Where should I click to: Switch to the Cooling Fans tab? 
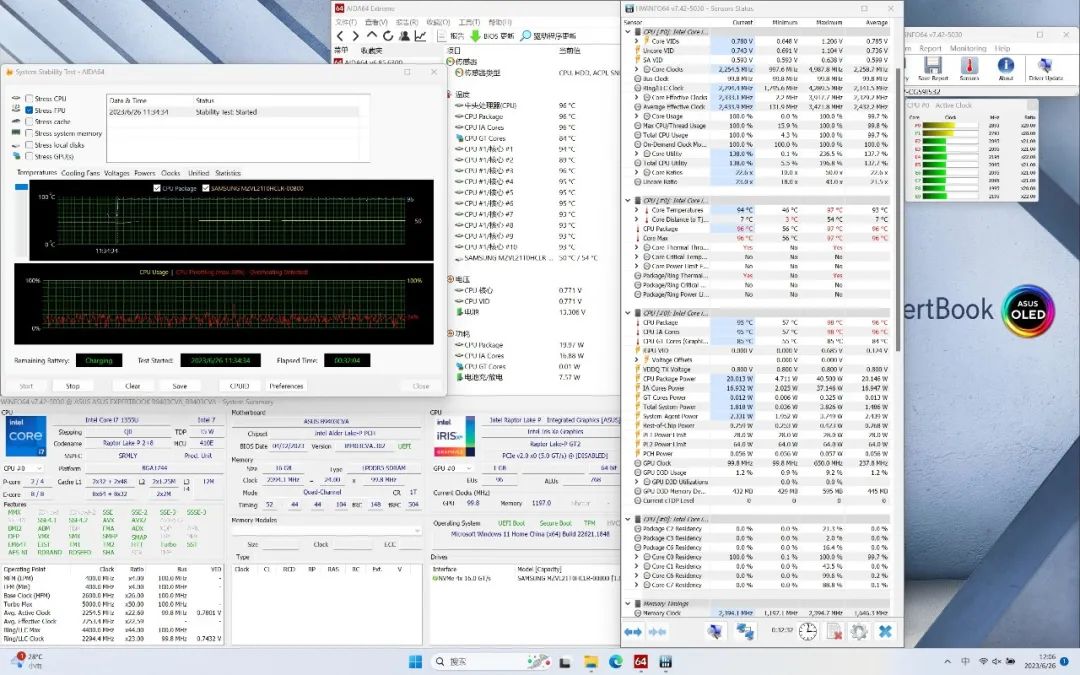pyautogui.click(x=80, y=173)
